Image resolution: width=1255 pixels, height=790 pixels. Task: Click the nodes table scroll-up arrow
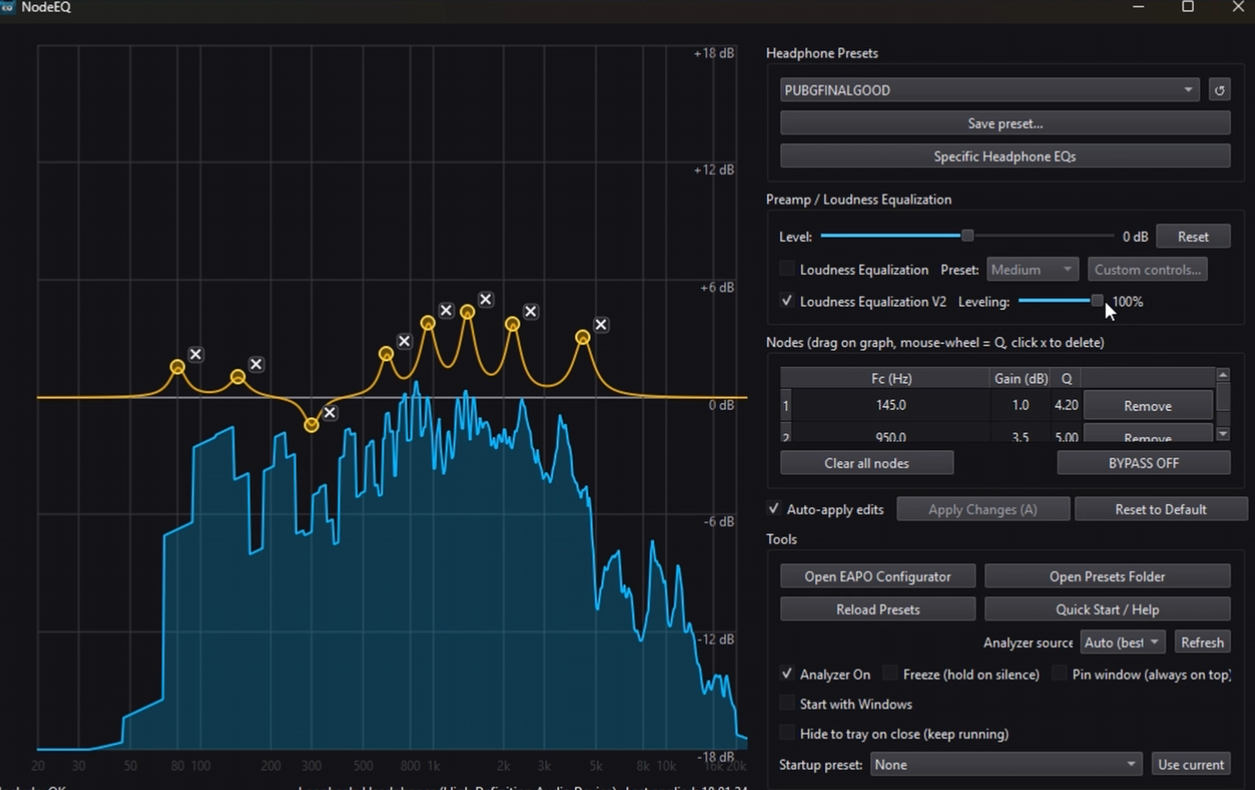click(x=1222, y=375)
